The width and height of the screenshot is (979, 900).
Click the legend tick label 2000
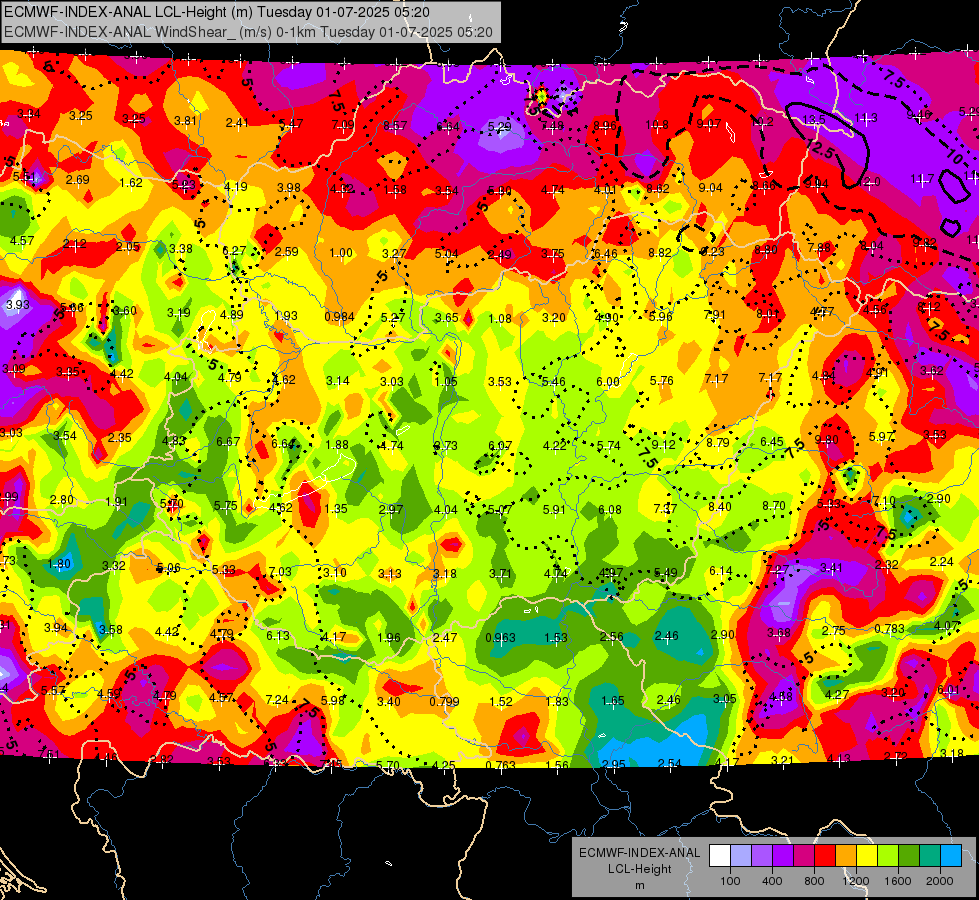(940, 881)
